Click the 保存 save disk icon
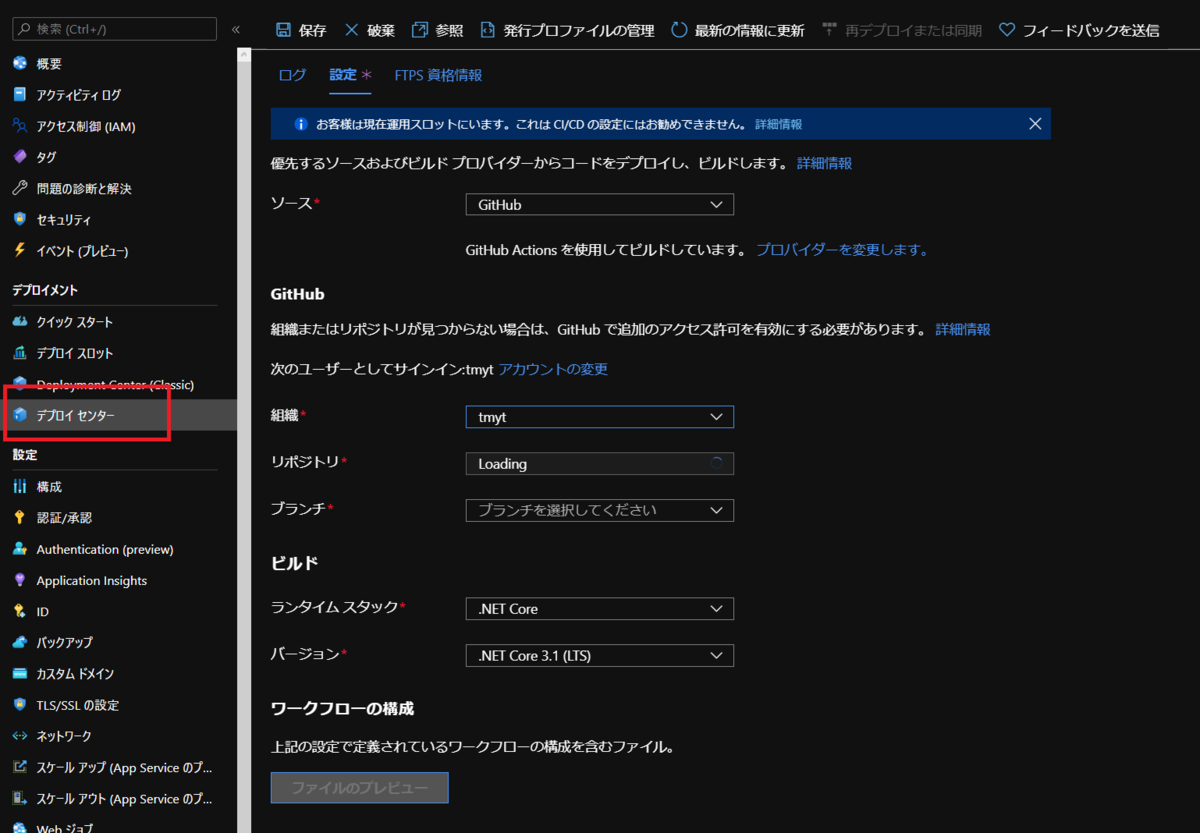The width and height of the screenshot is (1200, 833). click(283, 30)
